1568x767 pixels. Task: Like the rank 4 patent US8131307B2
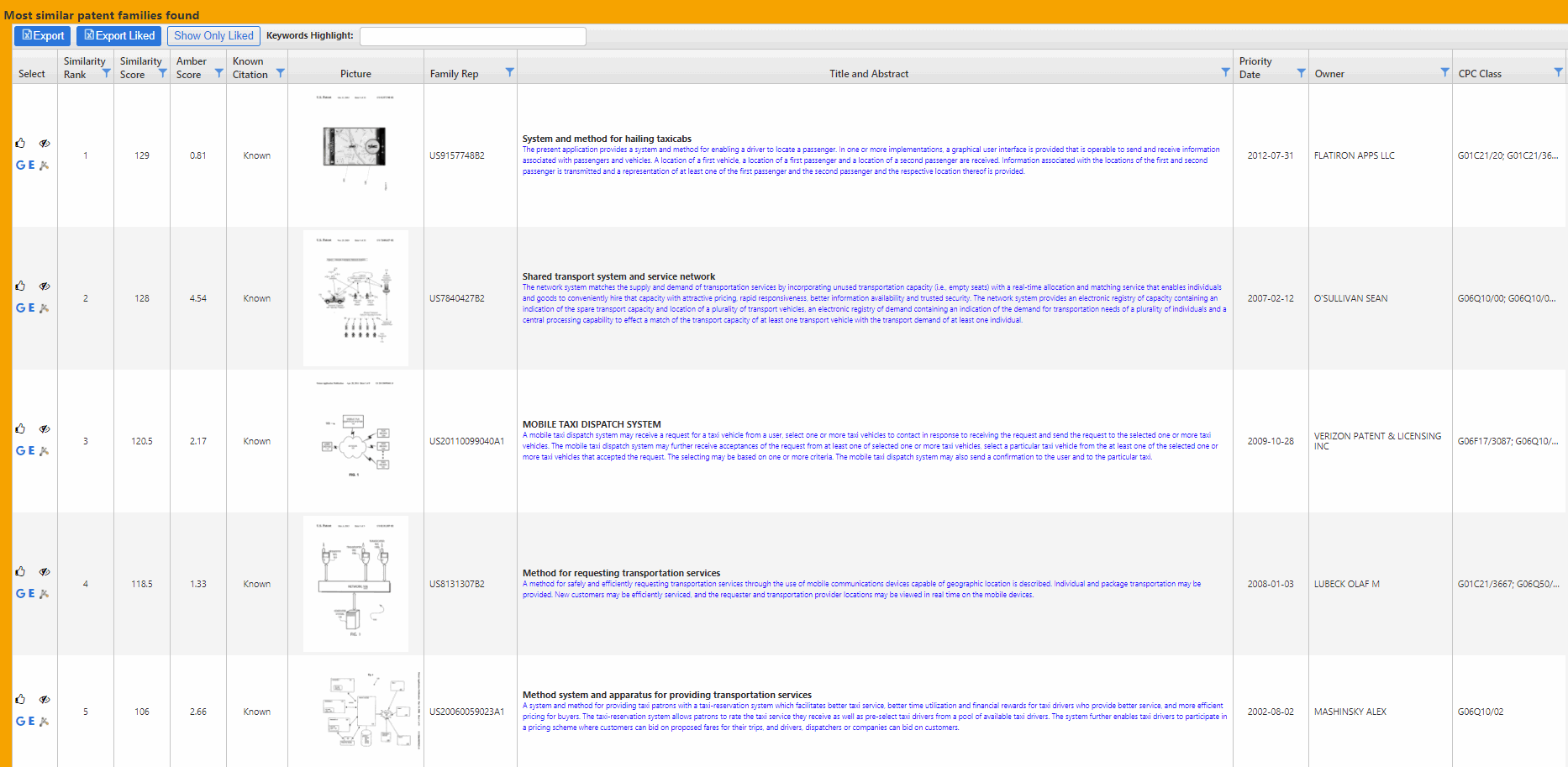pyautogui.click(x=20, y=572)
